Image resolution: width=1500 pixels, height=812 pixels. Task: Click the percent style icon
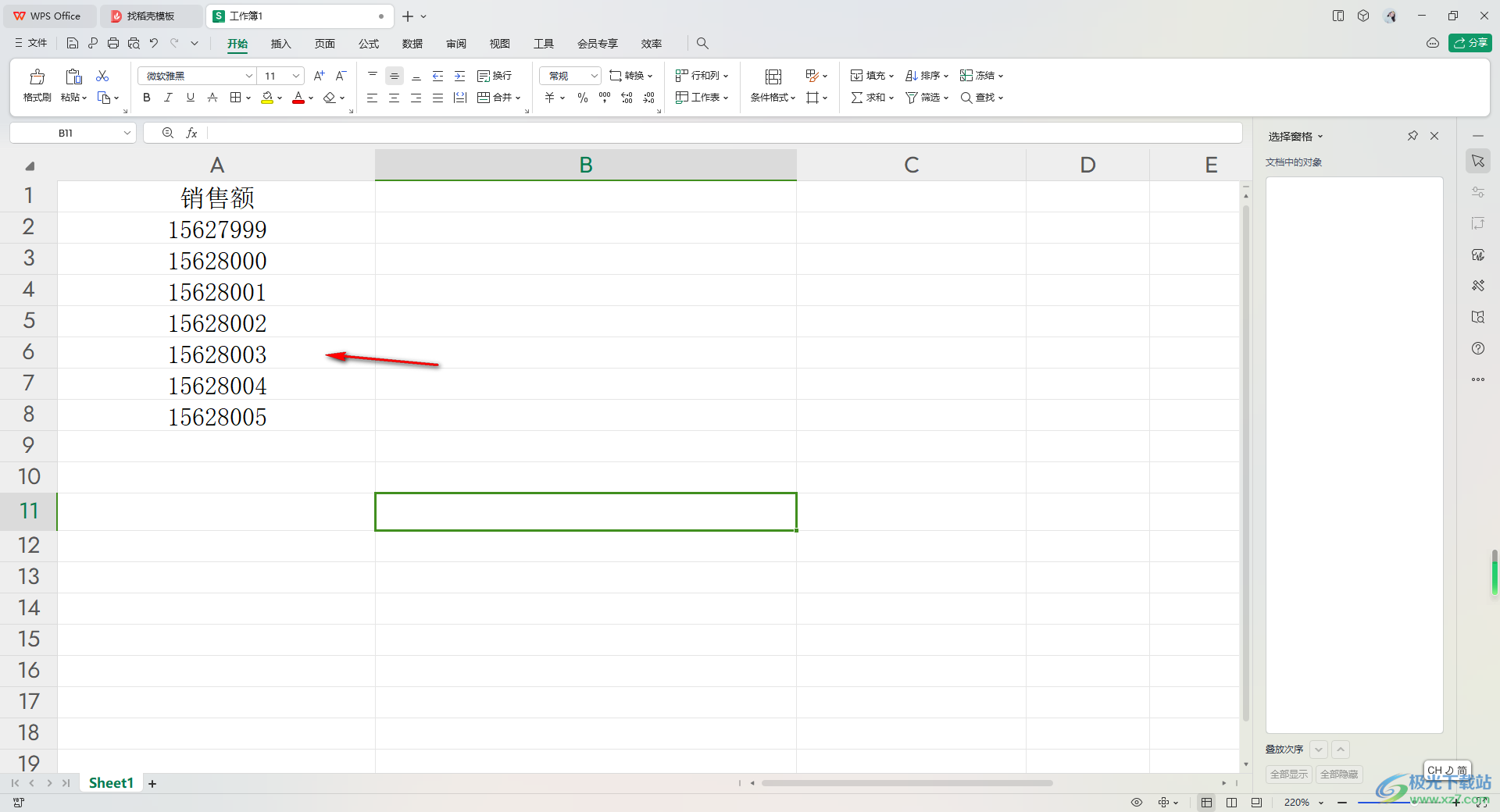pos(583,98)
